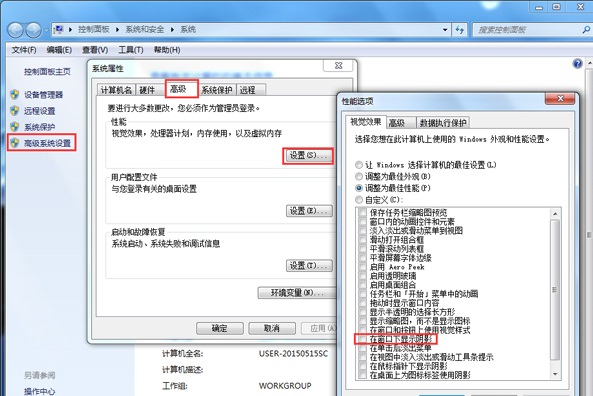Open 帮助(H) menu
Image resolution: width=593 pixels, height=396 pixels.
pyautogui.click(x=167, y=50)
